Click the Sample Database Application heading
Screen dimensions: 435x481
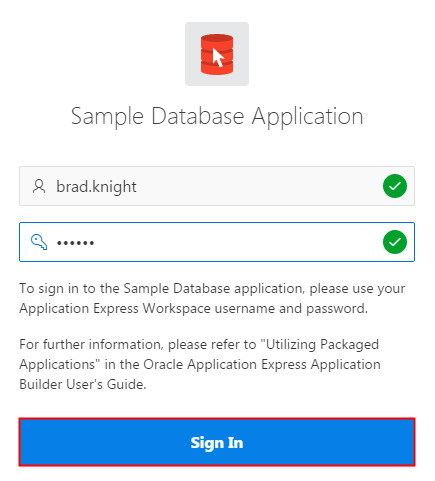[x=217, y=117]
